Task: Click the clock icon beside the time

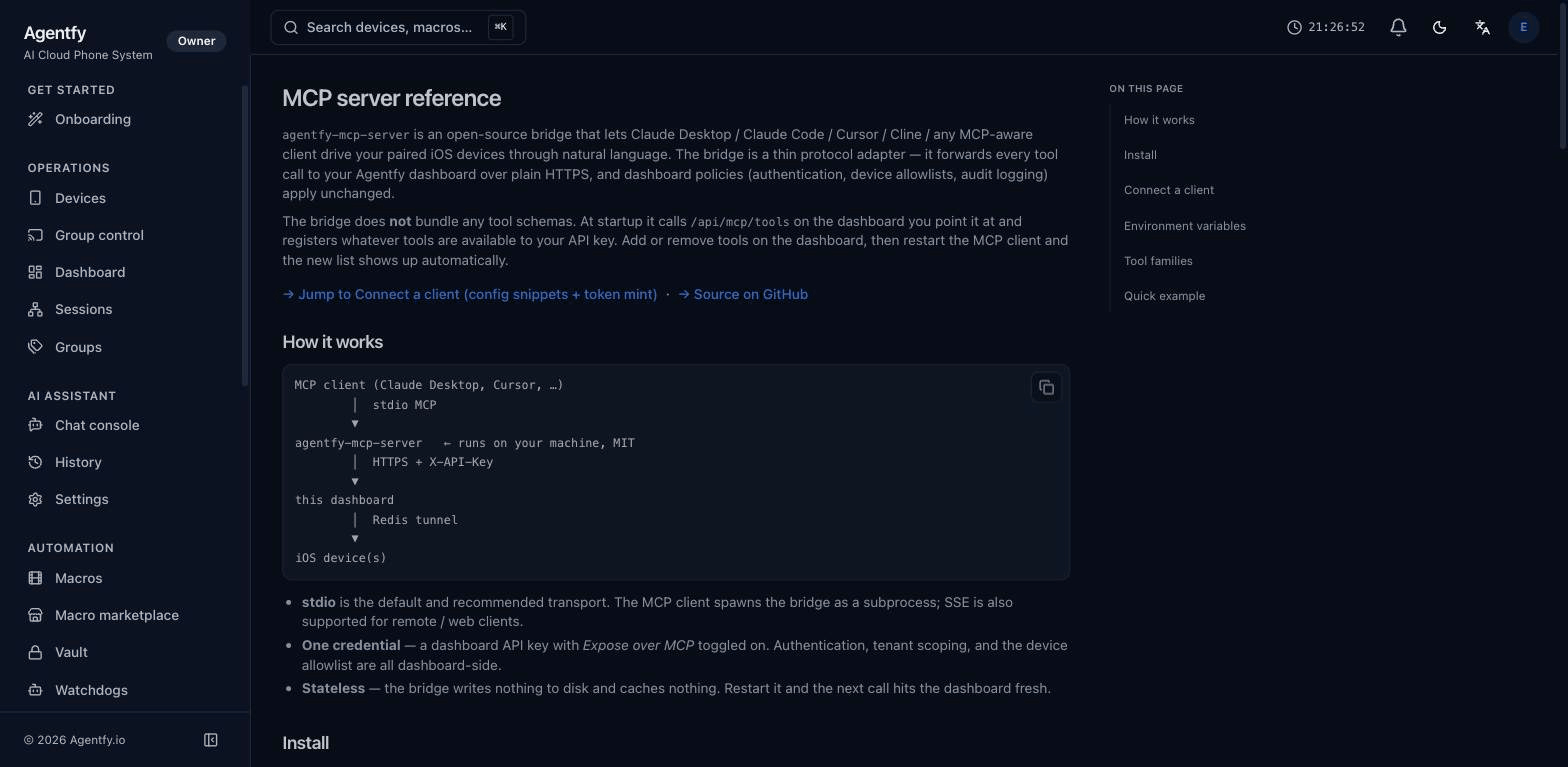Action: click(1294, 27)
